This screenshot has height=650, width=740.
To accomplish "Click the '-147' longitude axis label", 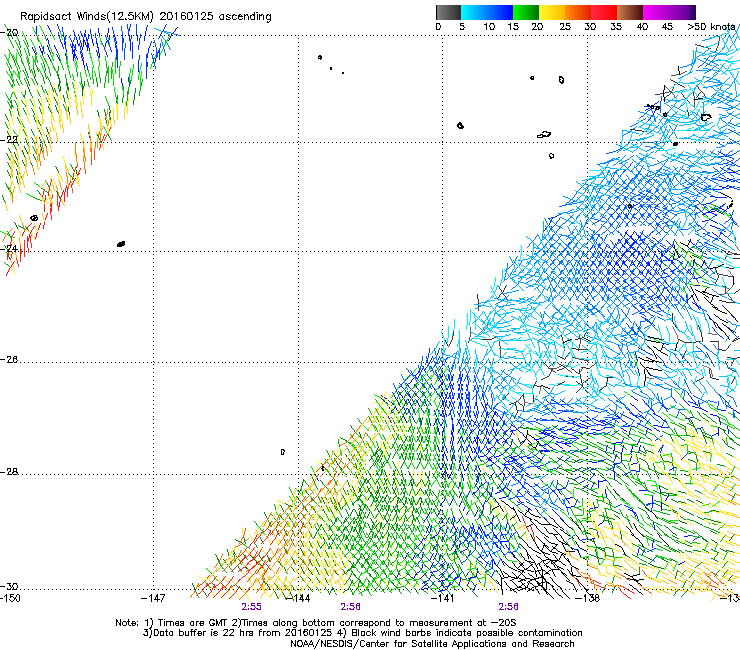I will pos(153,598).
